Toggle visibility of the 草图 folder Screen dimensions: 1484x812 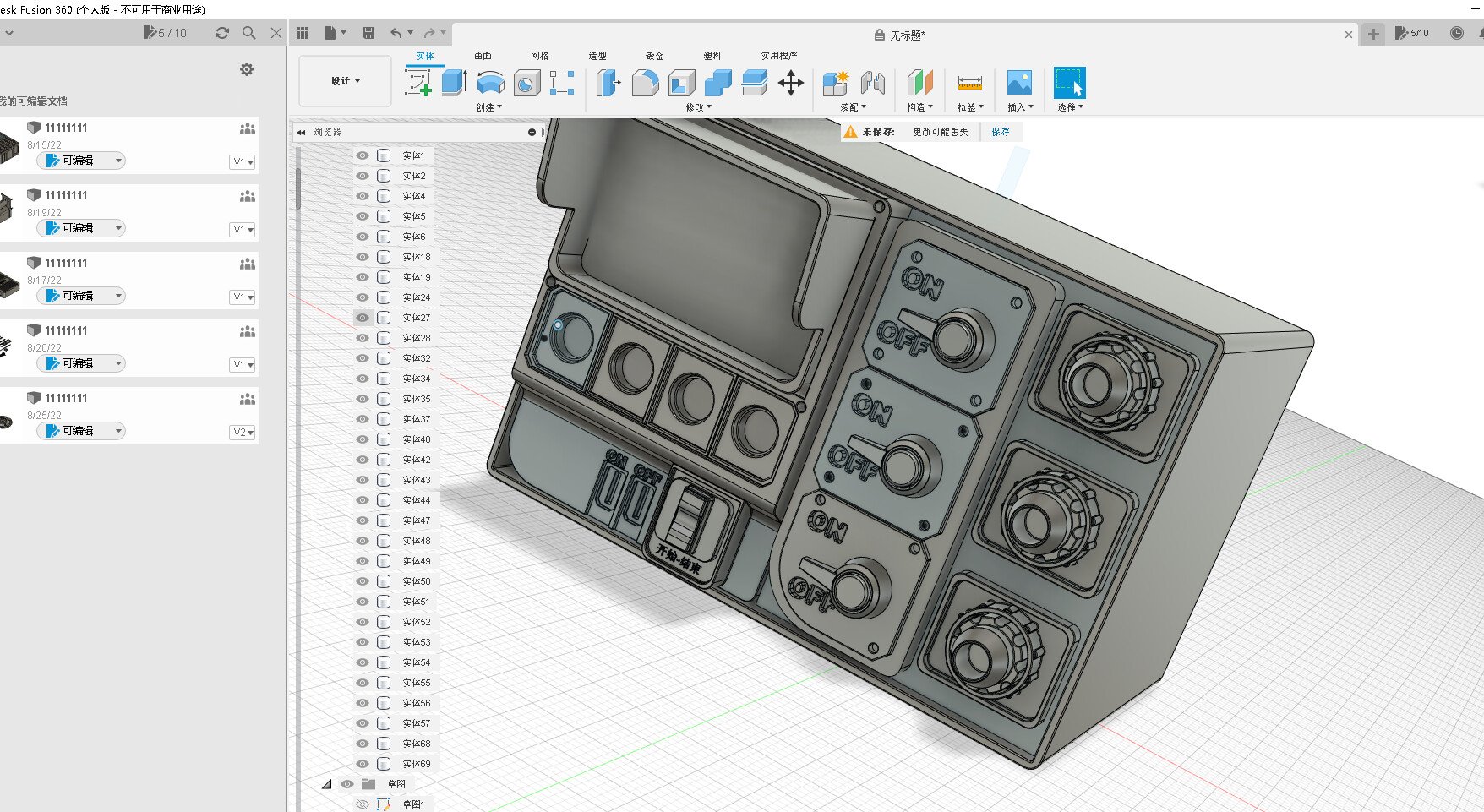(347, 784)
